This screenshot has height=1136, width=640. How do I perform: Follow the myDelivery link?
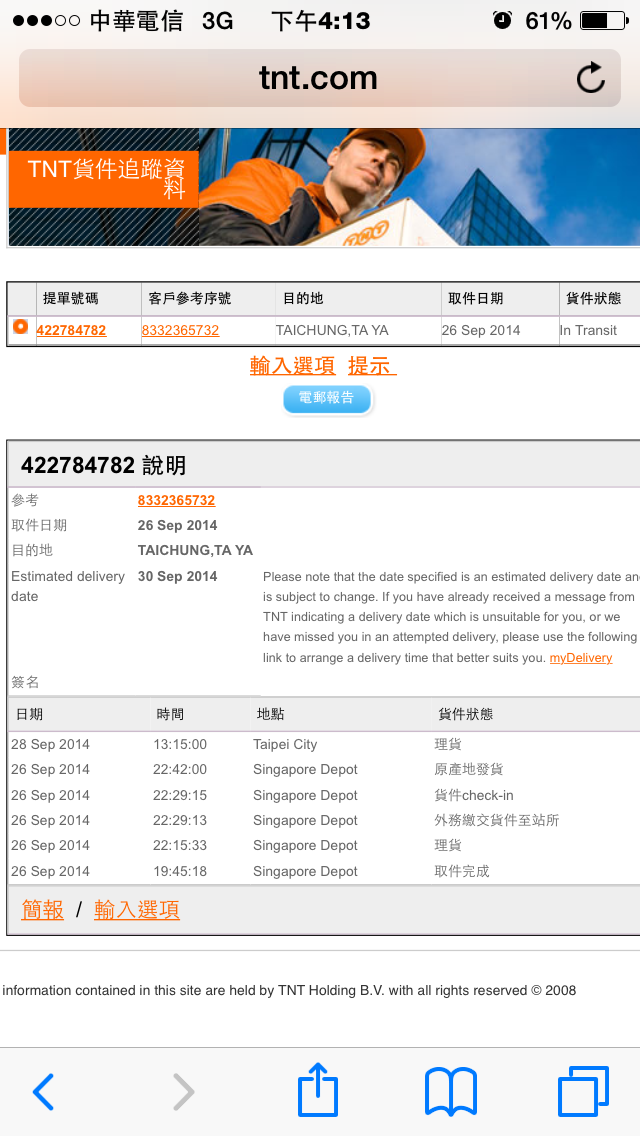[581, 658]
